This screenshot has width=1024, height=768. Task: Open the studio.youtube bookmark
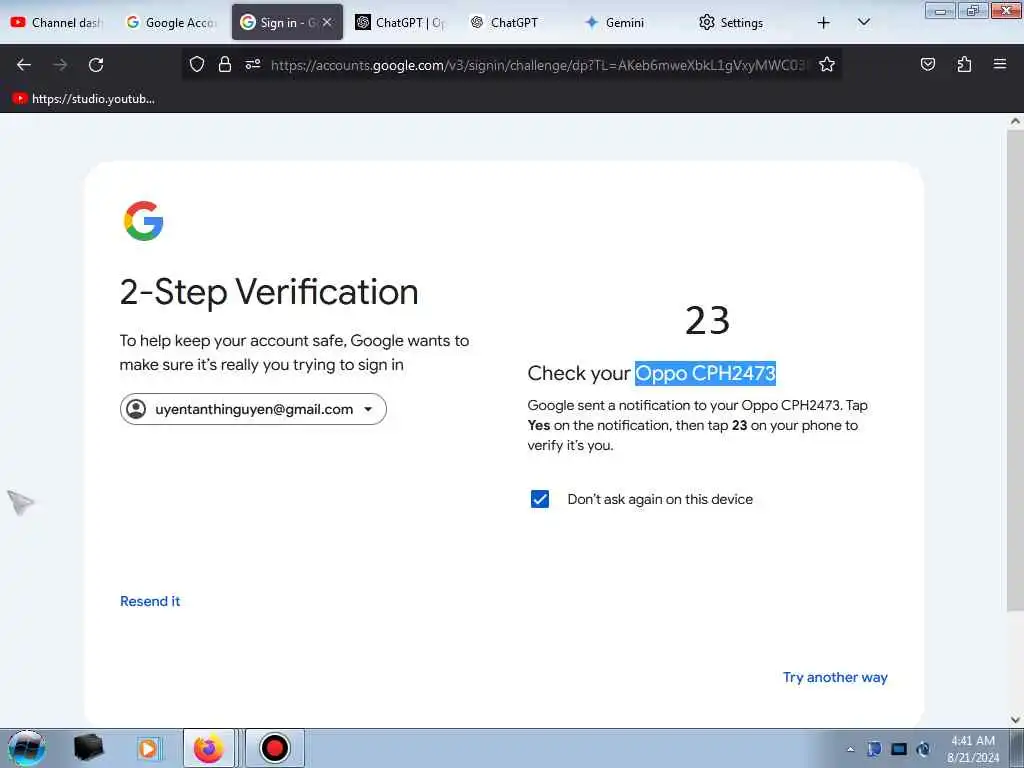point(84,99)
